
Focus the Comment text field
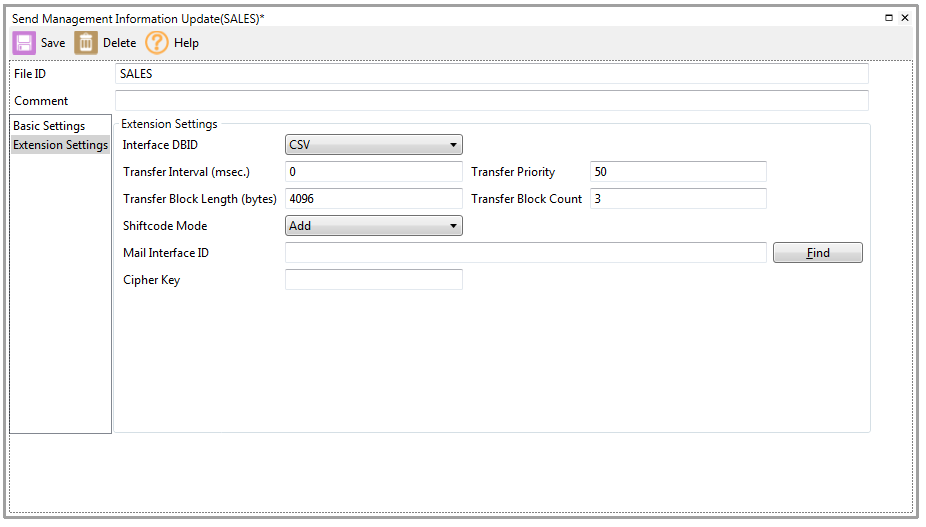tap(491, 101)
